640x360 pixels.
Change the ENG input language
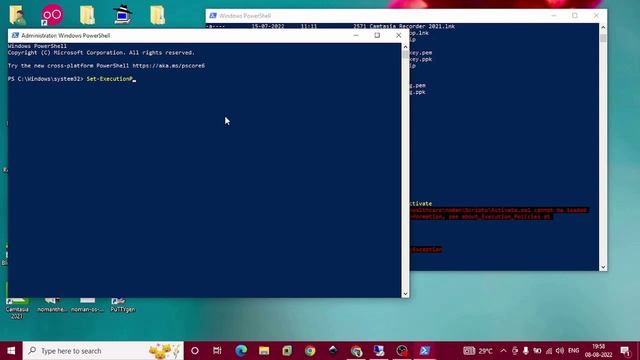point(573,351)
